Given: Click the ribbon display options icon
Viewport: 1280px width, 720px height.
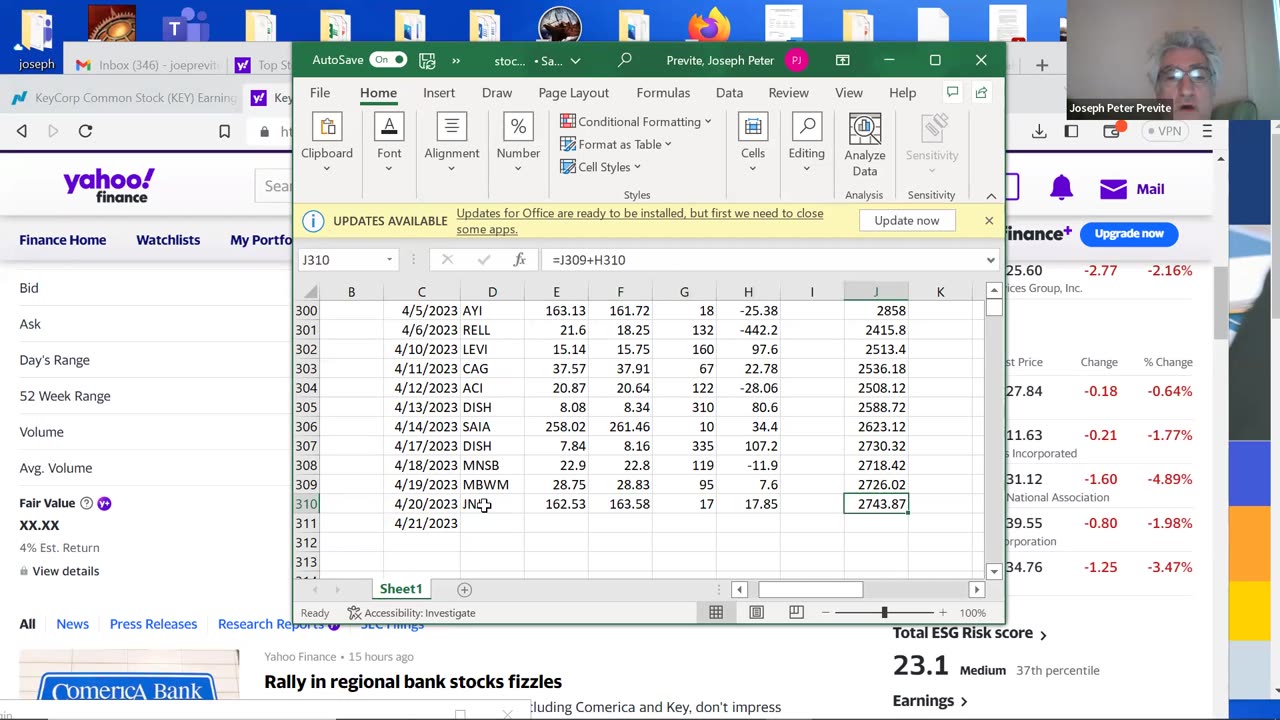Looking at the screenshot, I should (x=843, y=60).
